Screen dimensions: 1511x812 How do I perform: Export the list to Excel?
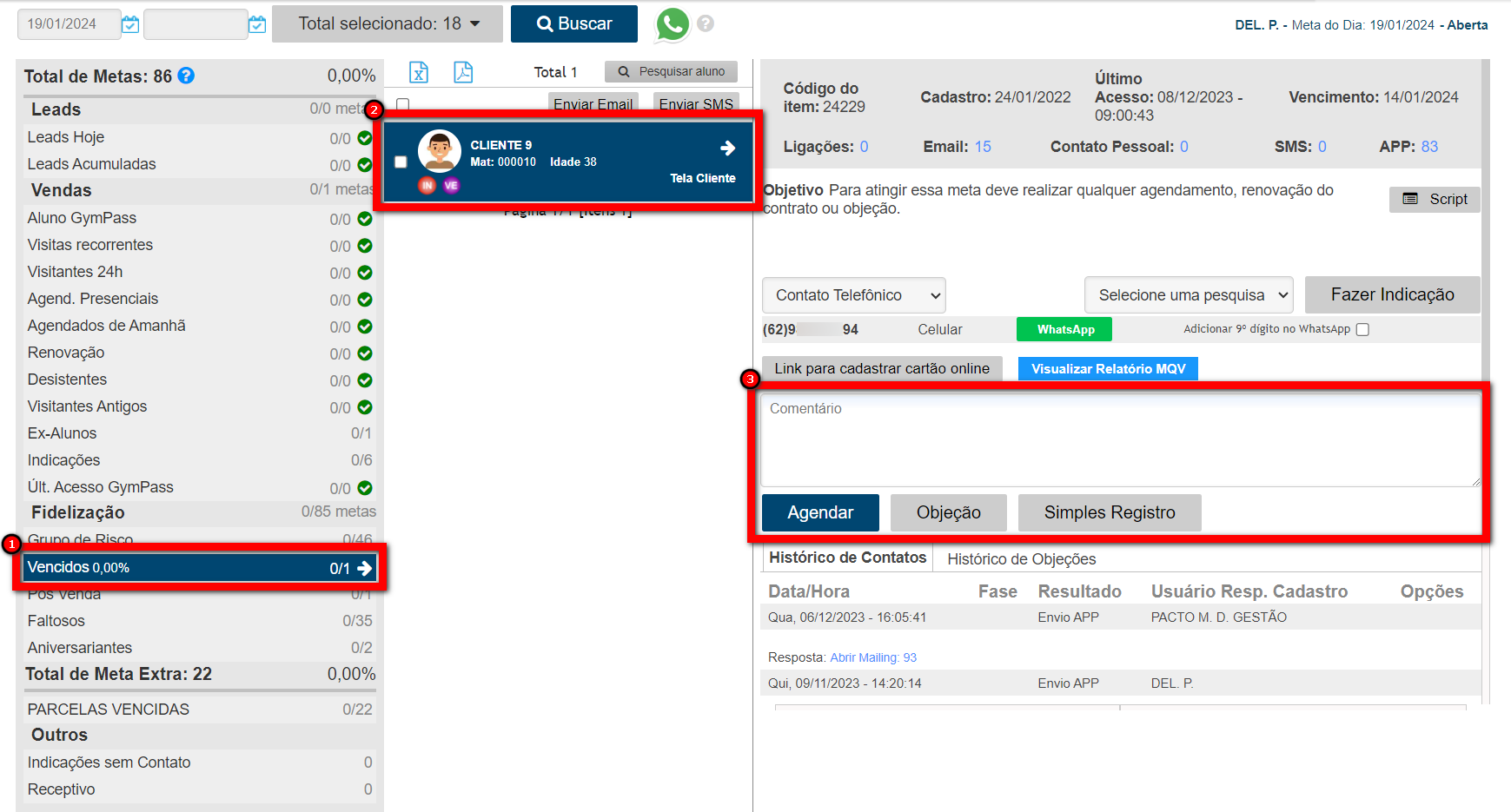pyautogui.click(x=419, y=72)
